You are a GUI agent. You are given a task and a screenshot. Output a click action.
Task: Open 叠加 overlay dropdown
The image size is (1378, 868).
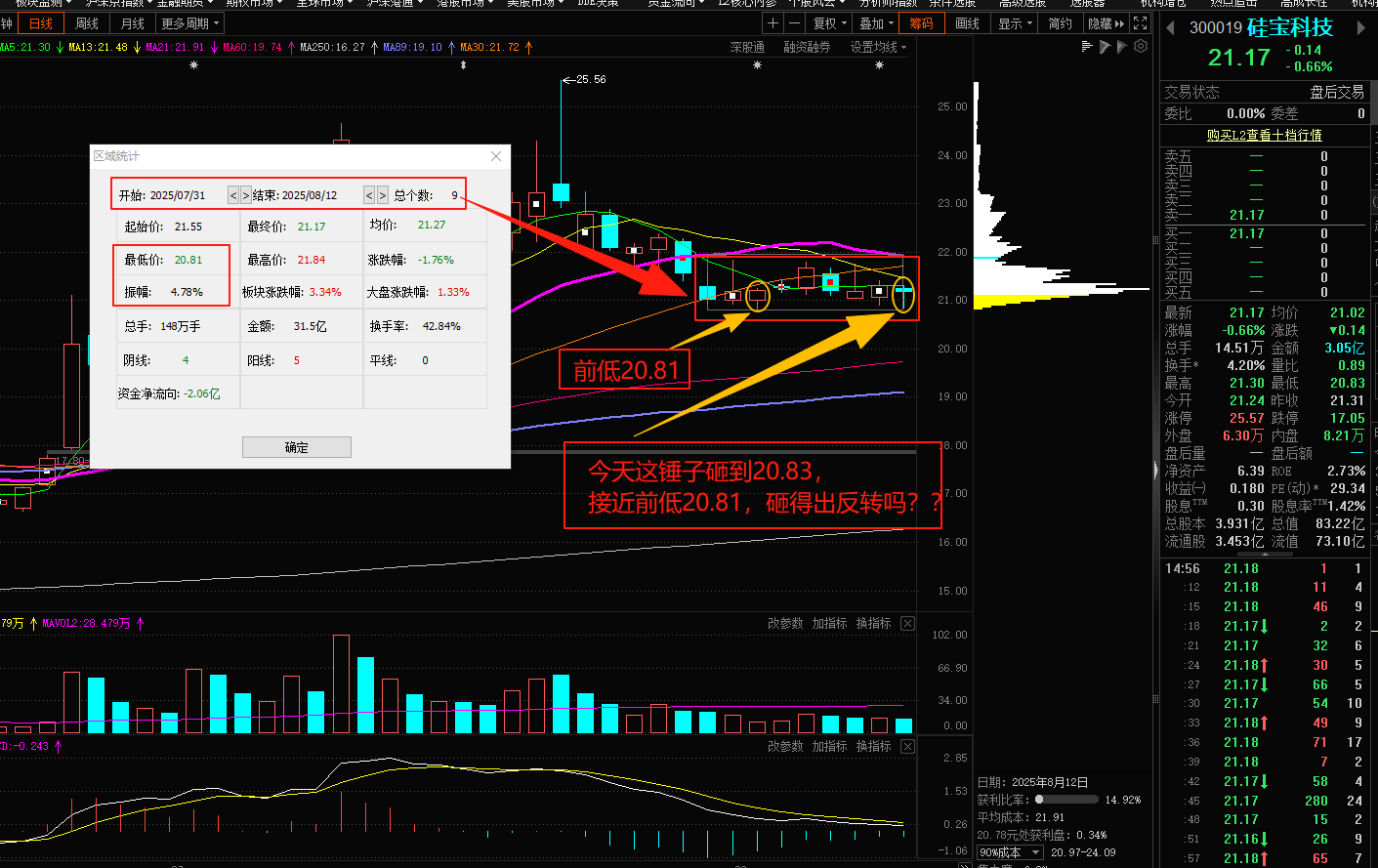[877, 23]
